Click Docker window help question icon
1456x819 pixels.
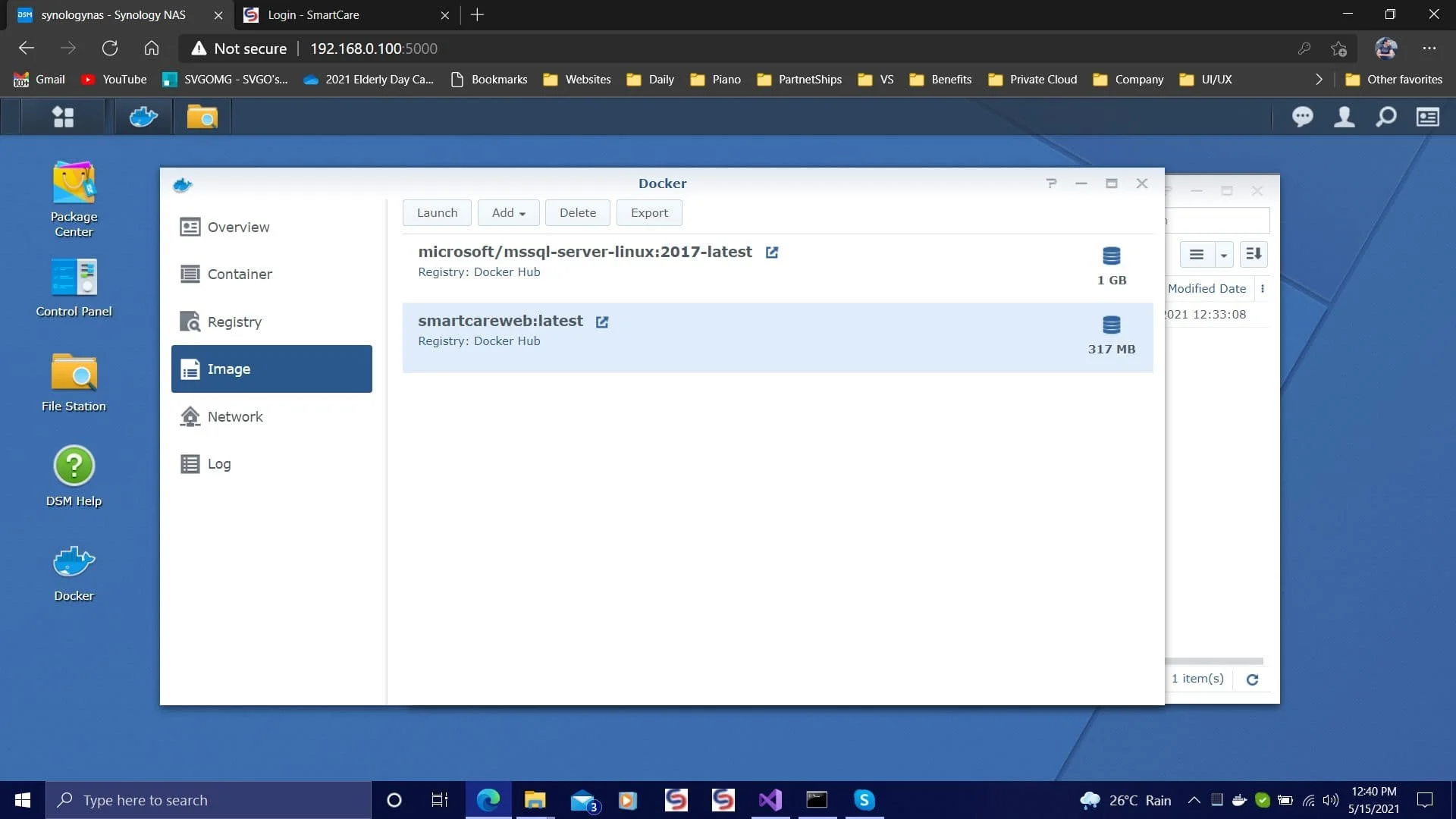[1051, 184]
